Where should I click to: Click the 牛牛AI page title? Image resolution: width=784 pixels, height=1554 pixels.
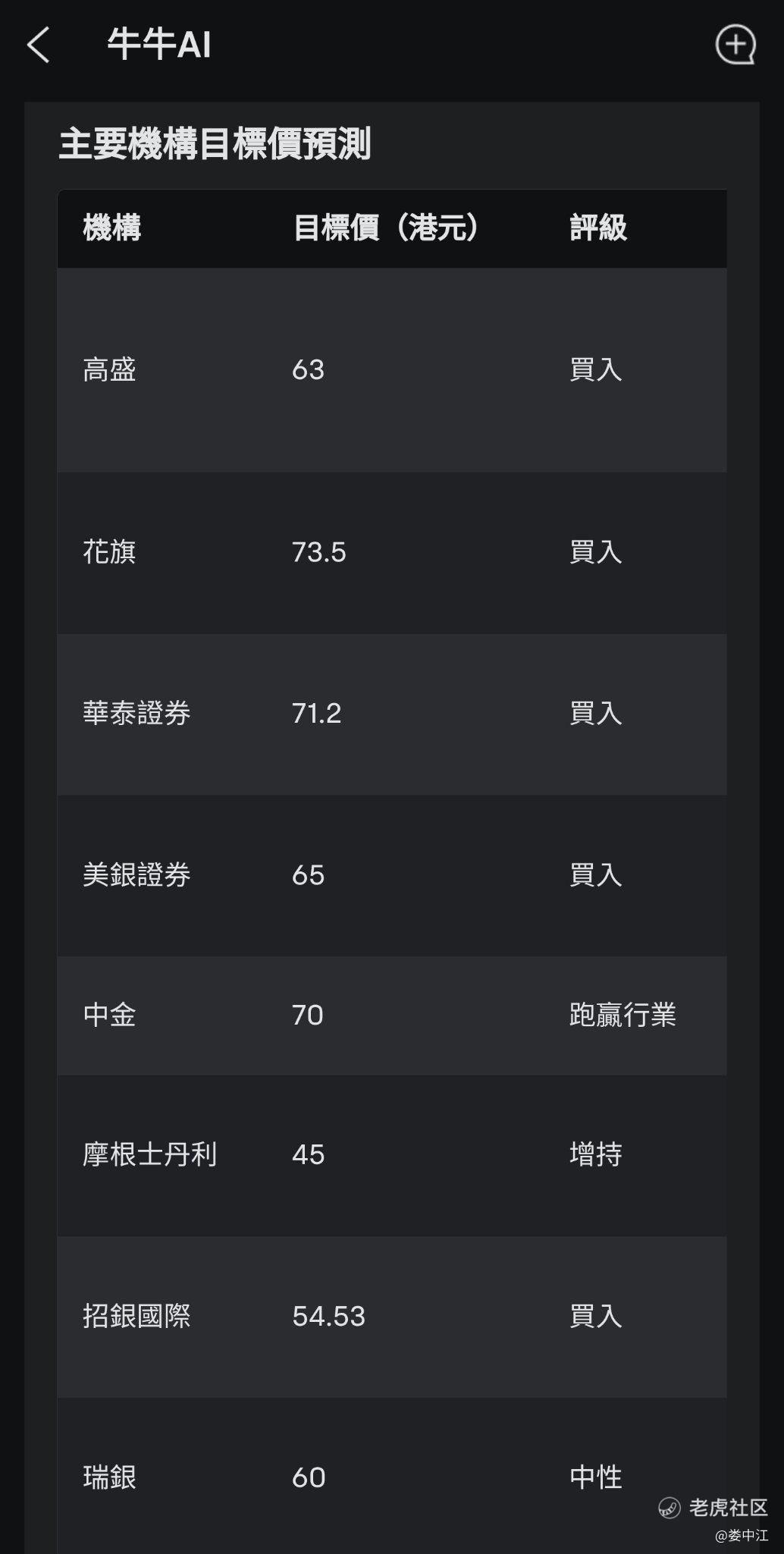(x=159, y=44)
